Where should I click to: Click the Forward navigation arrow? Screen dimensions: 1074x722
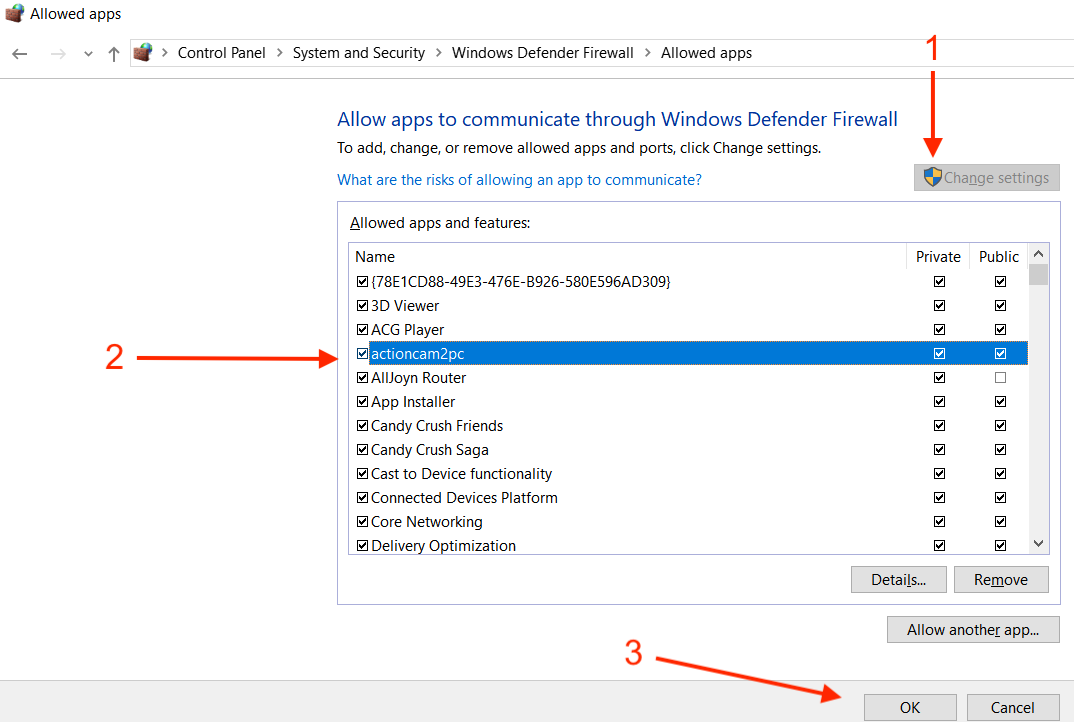tap(58, 53)
